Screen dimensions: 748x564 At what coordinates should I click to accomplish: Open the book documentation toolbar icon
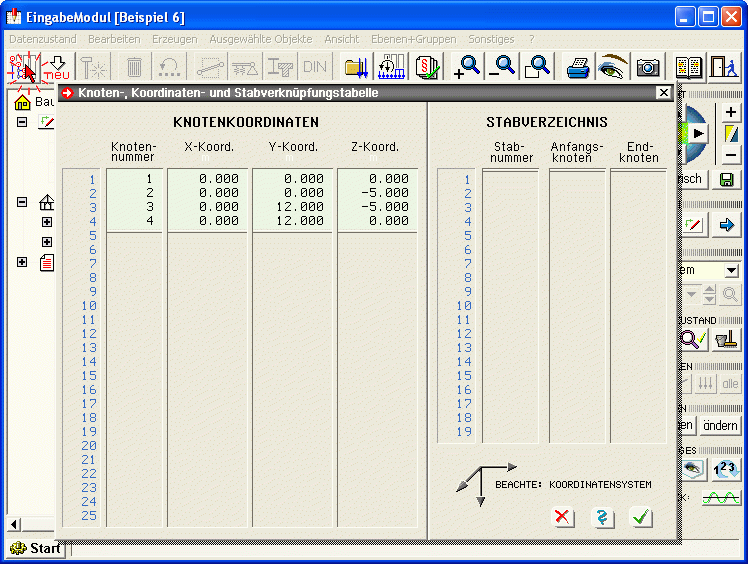[689, 67]
